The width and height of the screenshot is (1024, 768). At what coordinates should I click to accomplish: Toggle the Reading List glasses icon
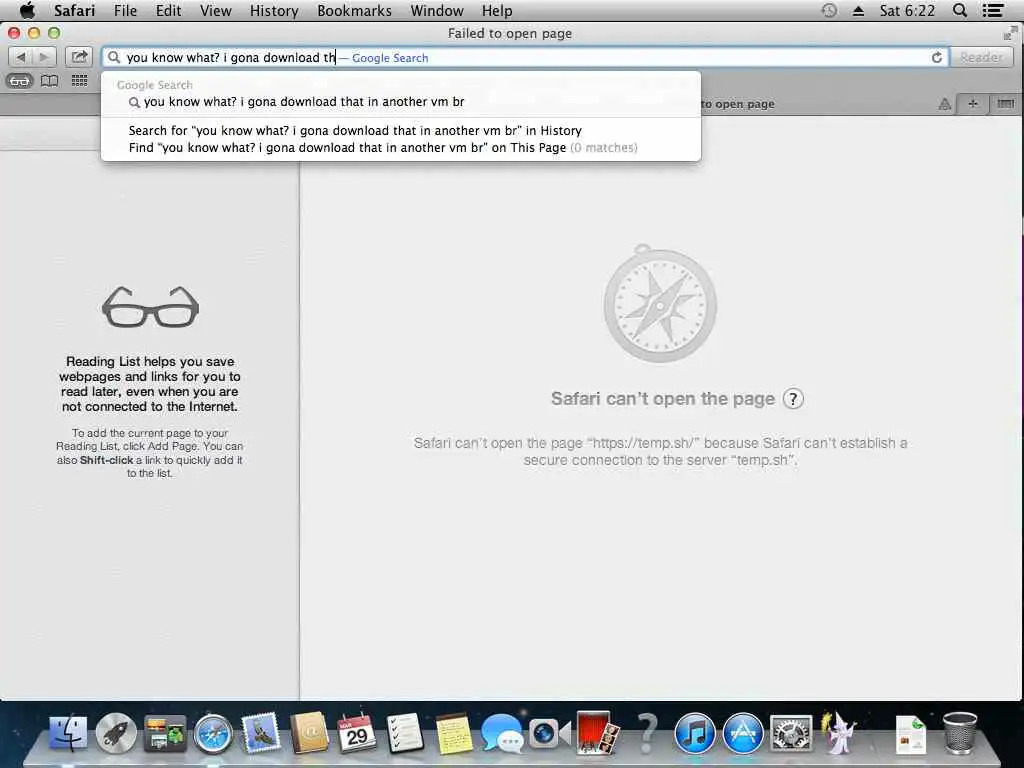click(x=20, y=81)
